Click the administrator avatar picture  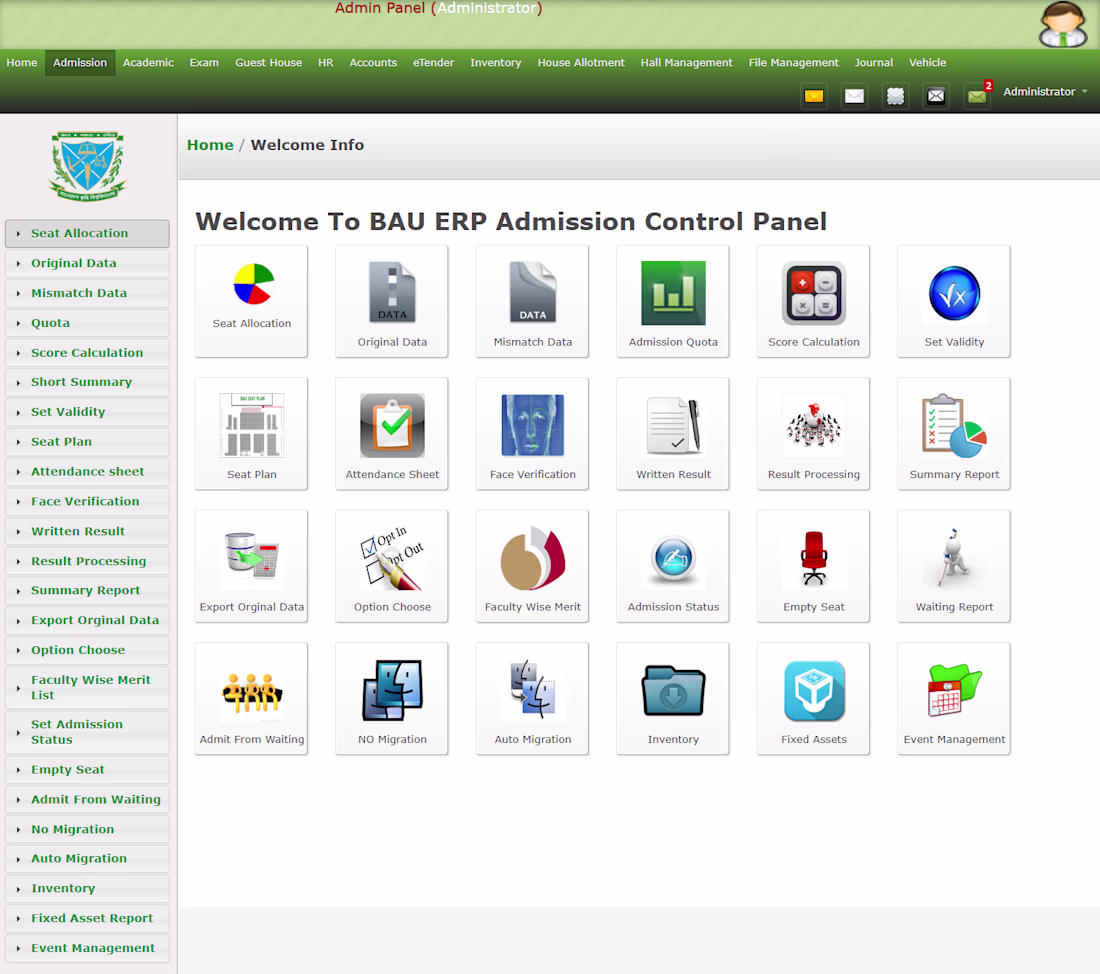coord(1063,25)
